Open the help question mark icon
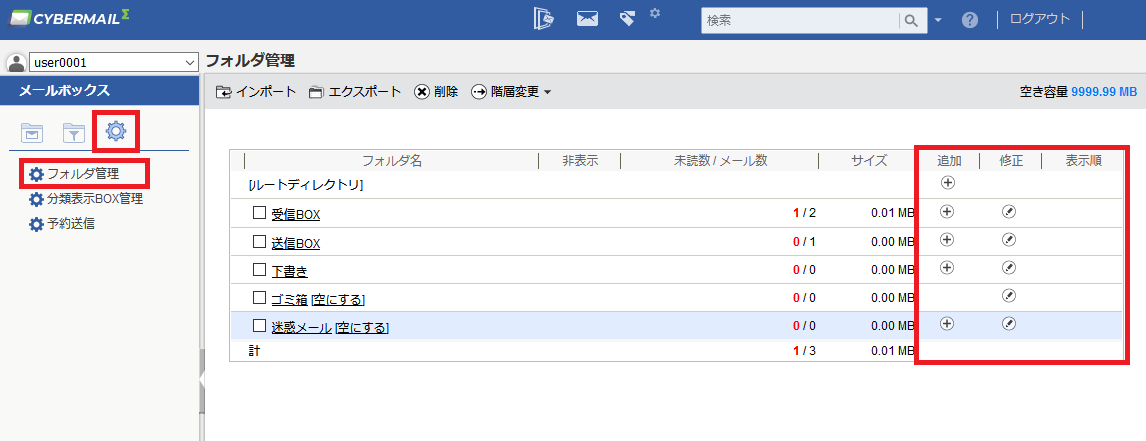The image size is (1146, 441). pyautogui.click(x=970, y=20)
